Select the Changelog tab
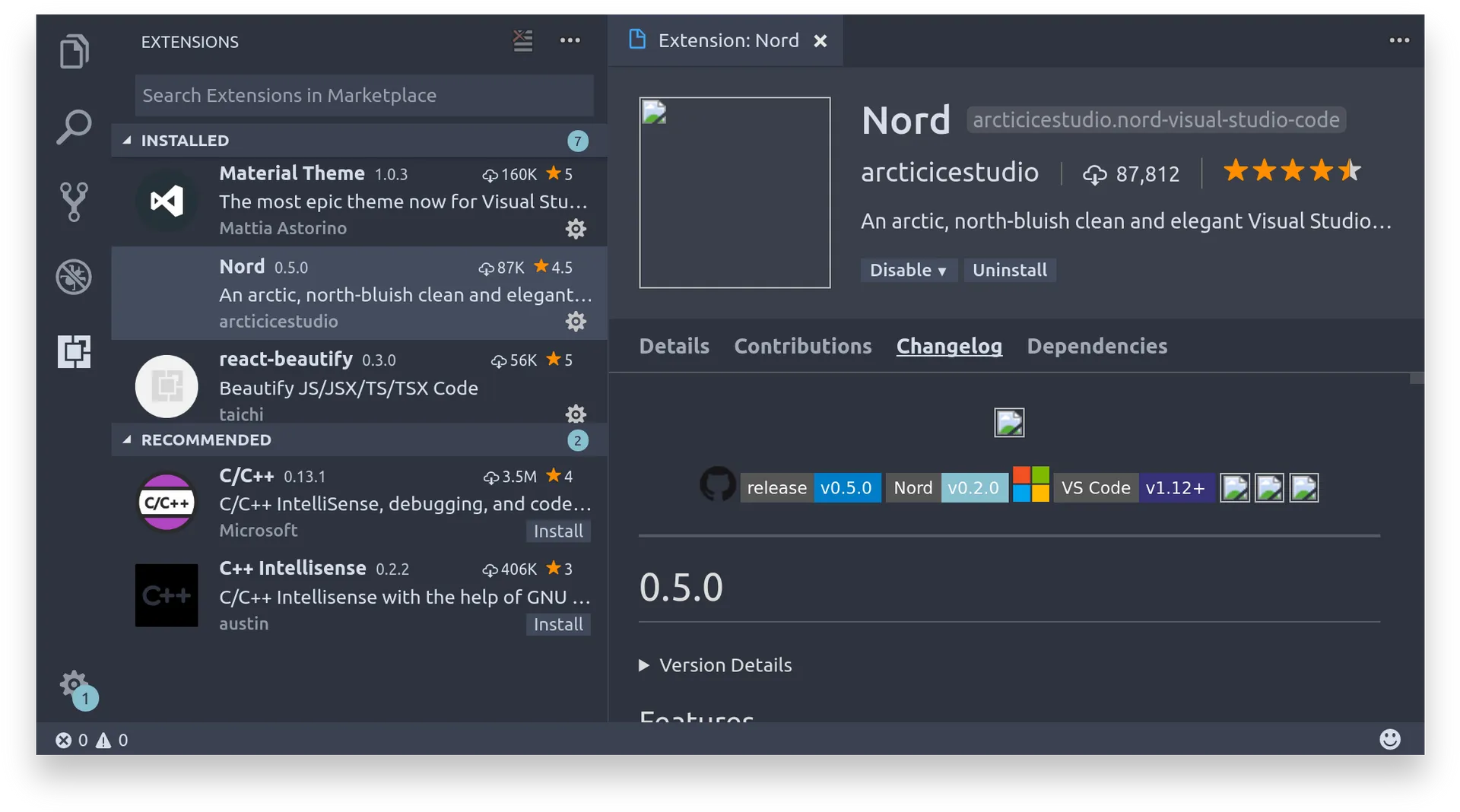Image resolution: width=1460 pixels, height=812 pixels. (949, 346)
